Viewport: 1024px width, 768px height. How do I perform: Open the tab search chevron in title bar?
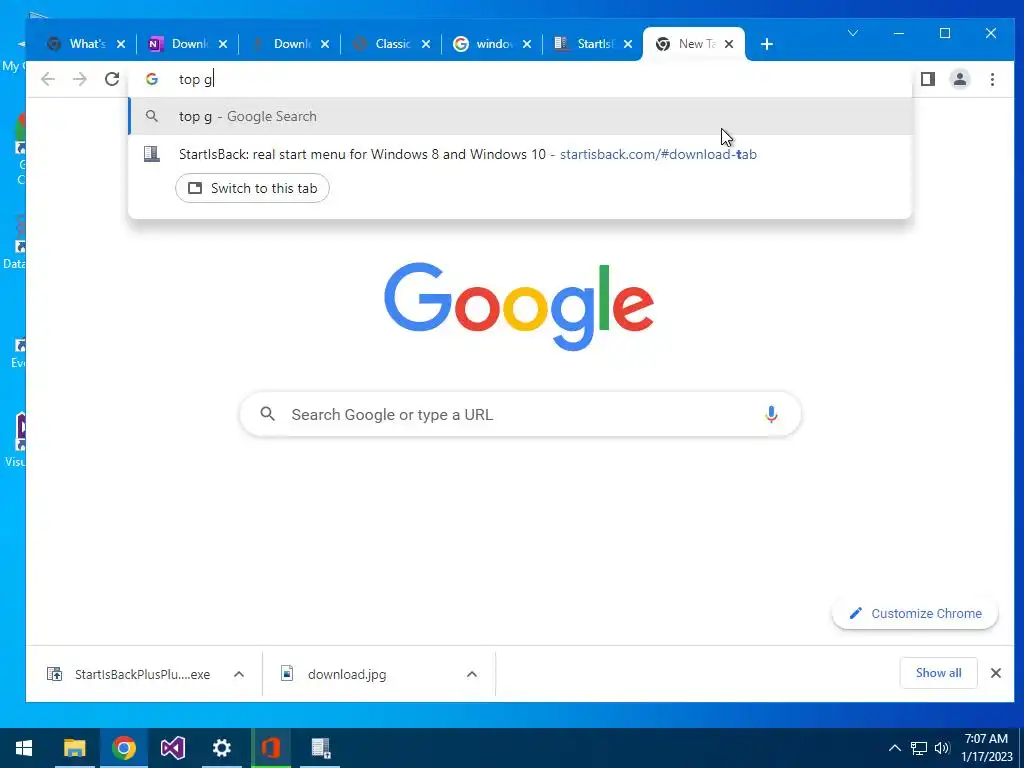(853, 33)
